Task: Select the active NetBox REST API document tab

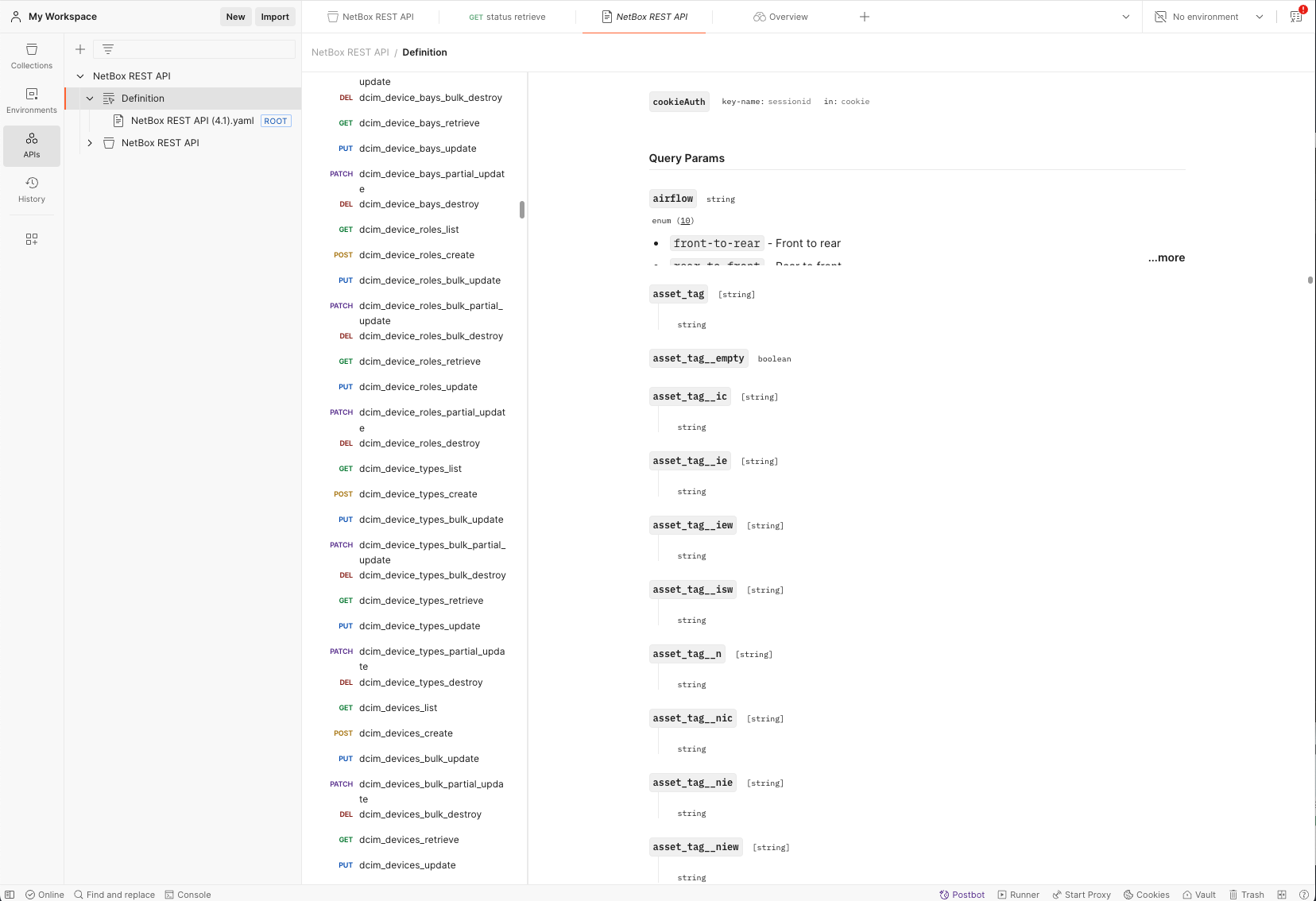Action: [x=644, y=17]
